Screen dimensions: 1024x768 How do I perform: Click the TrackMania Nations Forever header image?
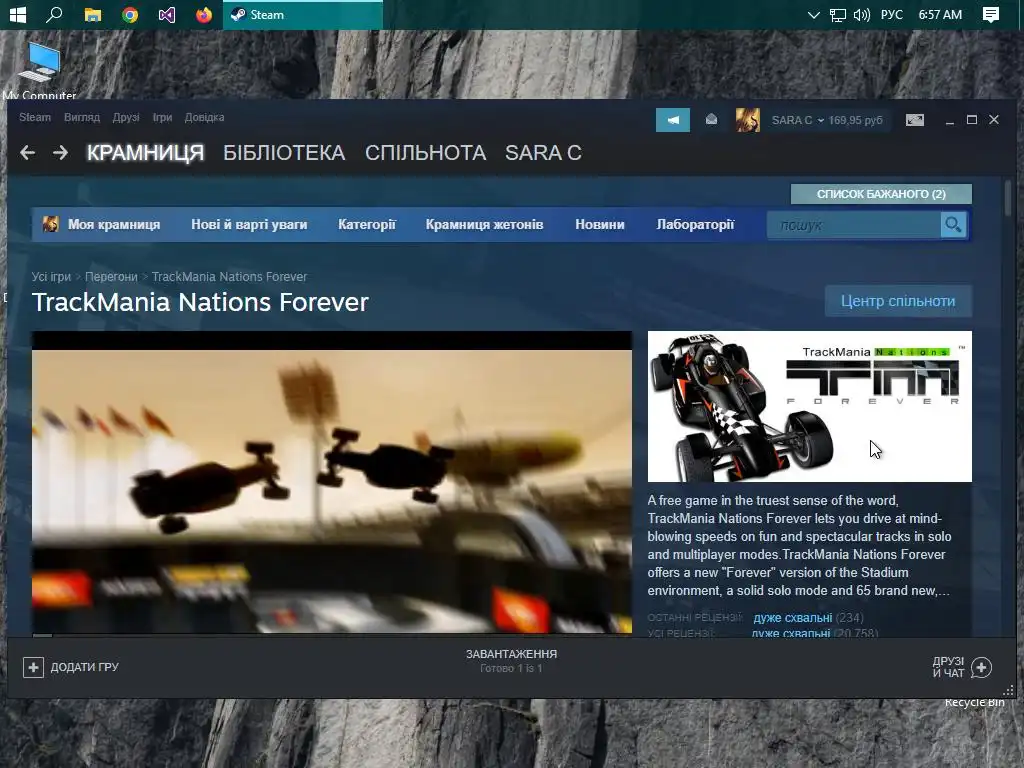tap(810, 406)
